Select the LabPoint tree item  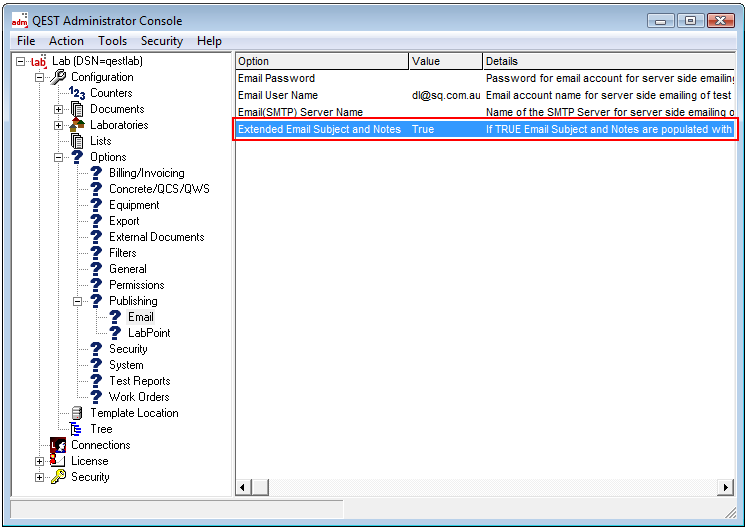click(149, 333)
